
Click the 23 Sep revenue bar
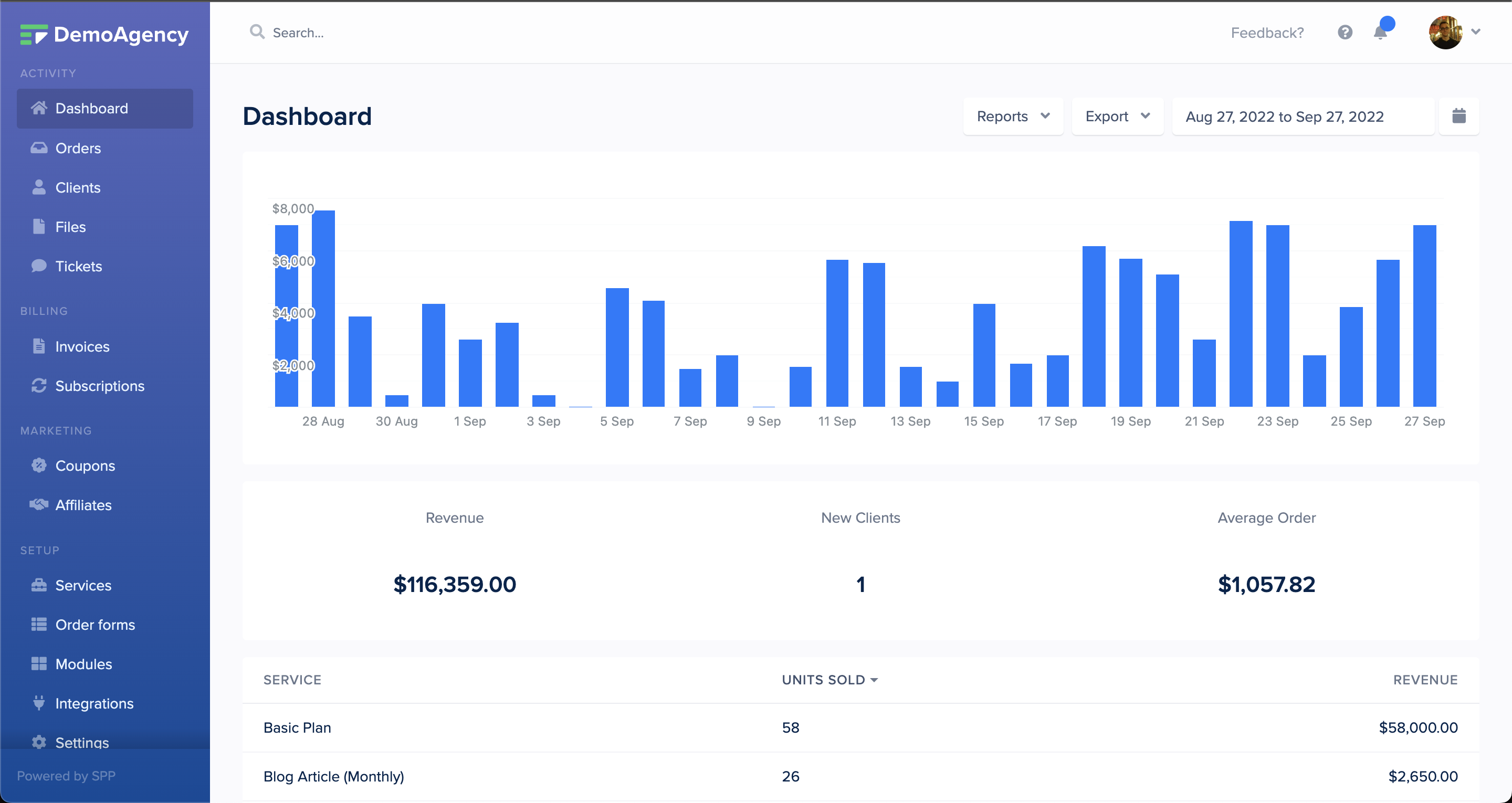tap(1277, 316)
